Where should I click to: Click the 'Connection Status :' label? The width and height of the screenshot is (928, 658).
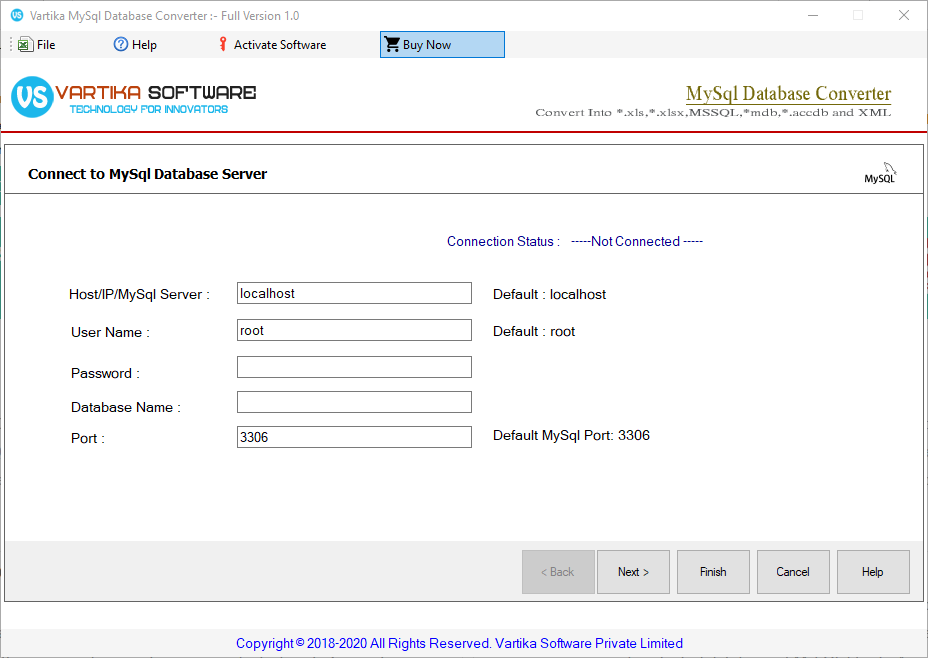click(503, 241)
